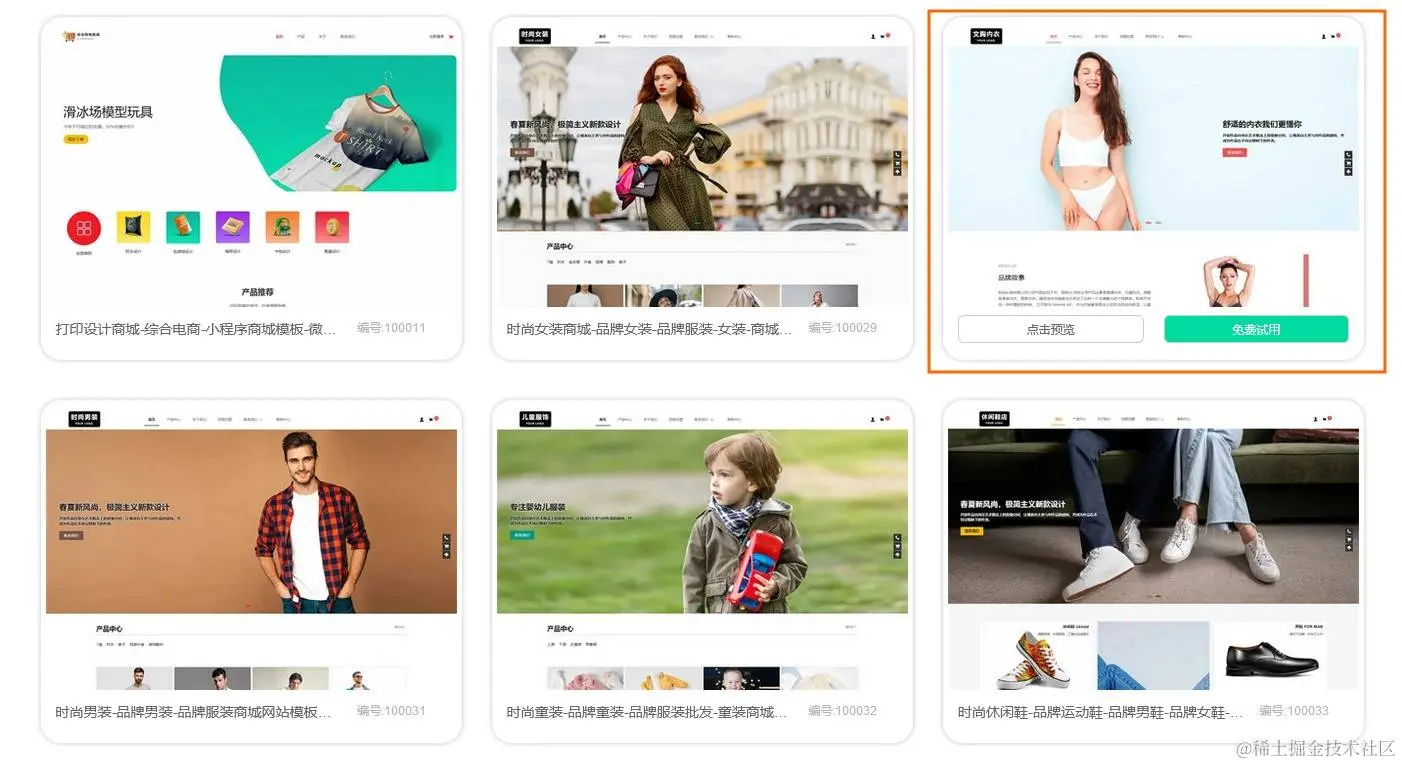Select the child holding red bottle banner
This screenshot has width=1402, height=765.
coord(702,521)
